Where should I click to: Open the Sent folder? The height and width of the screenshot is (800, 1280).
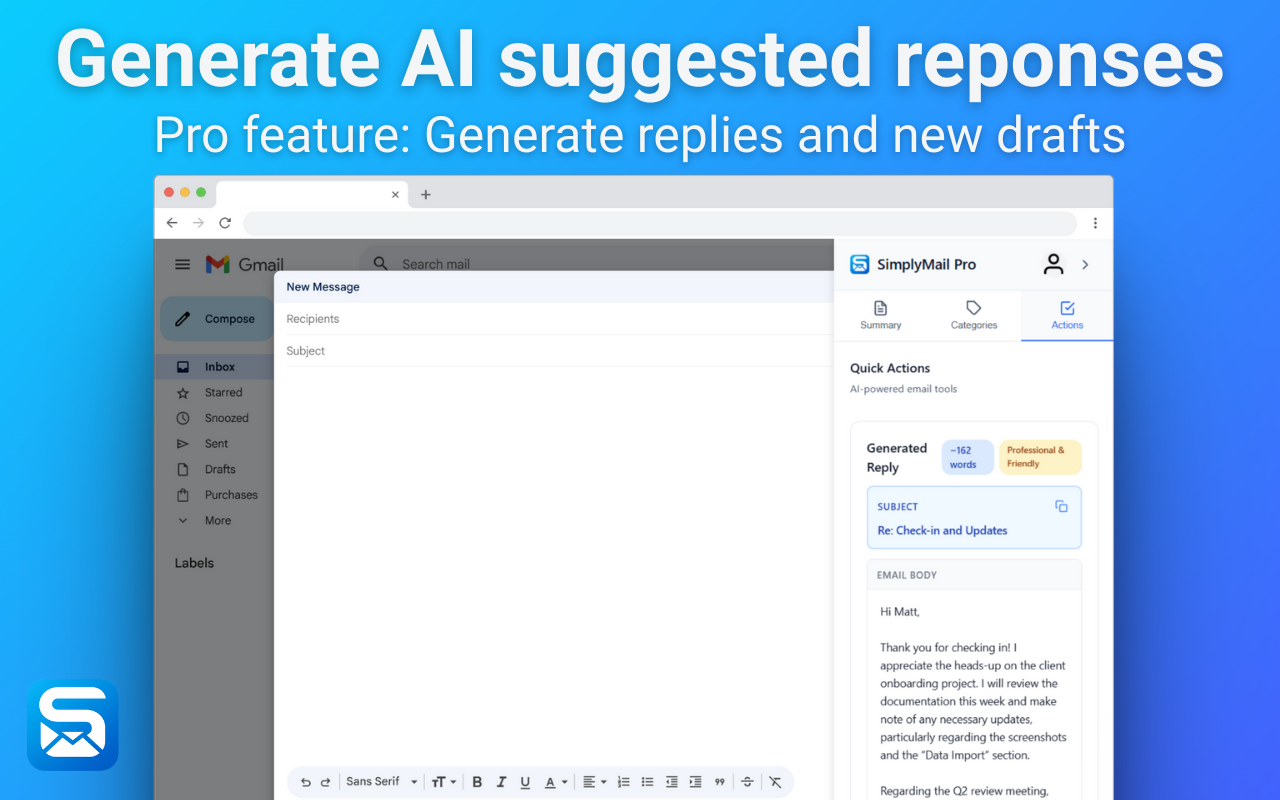(x=214, y=444)
